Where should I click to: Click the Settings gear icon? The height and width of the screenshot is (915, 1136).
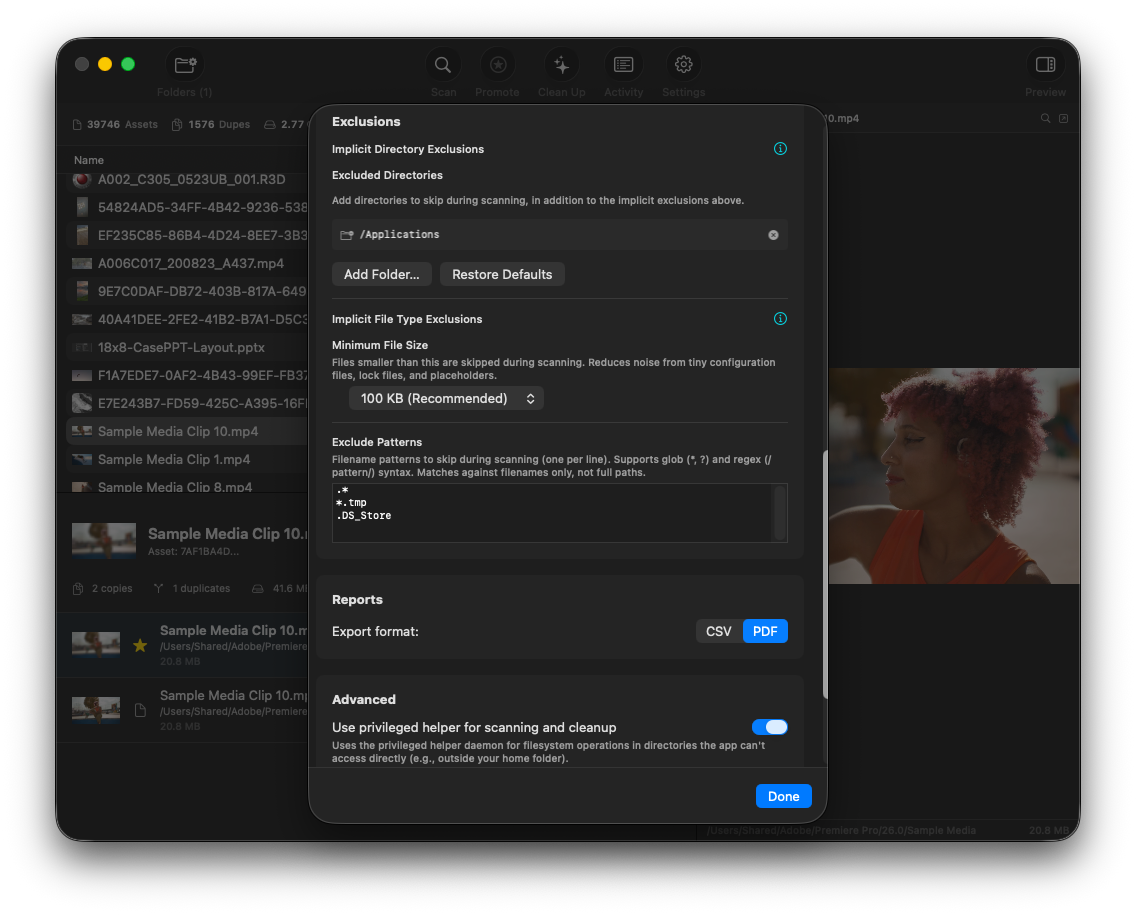[x=683, y=64]
